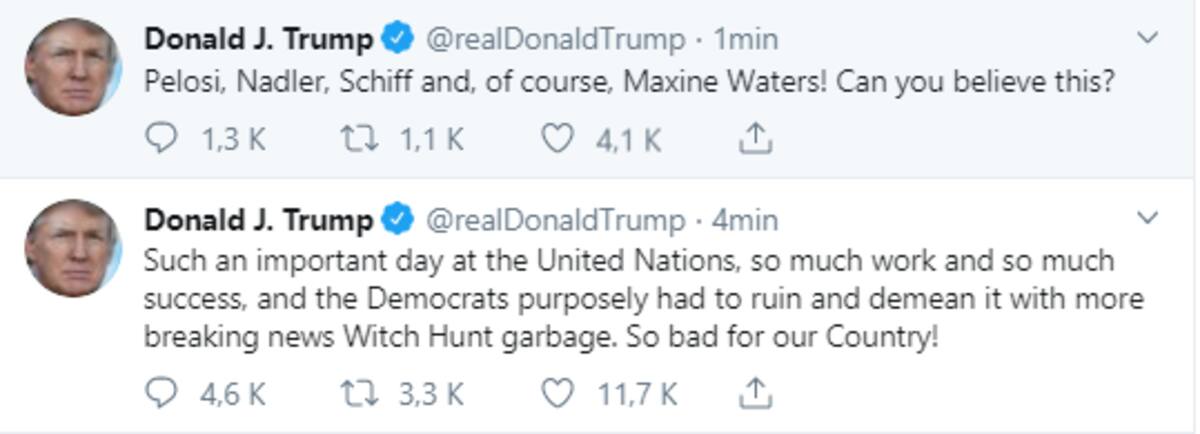Screen dimensions: 1200x434
Task: Open @realDonaldTrump handle on second tweet
Action: click(556, 219)
